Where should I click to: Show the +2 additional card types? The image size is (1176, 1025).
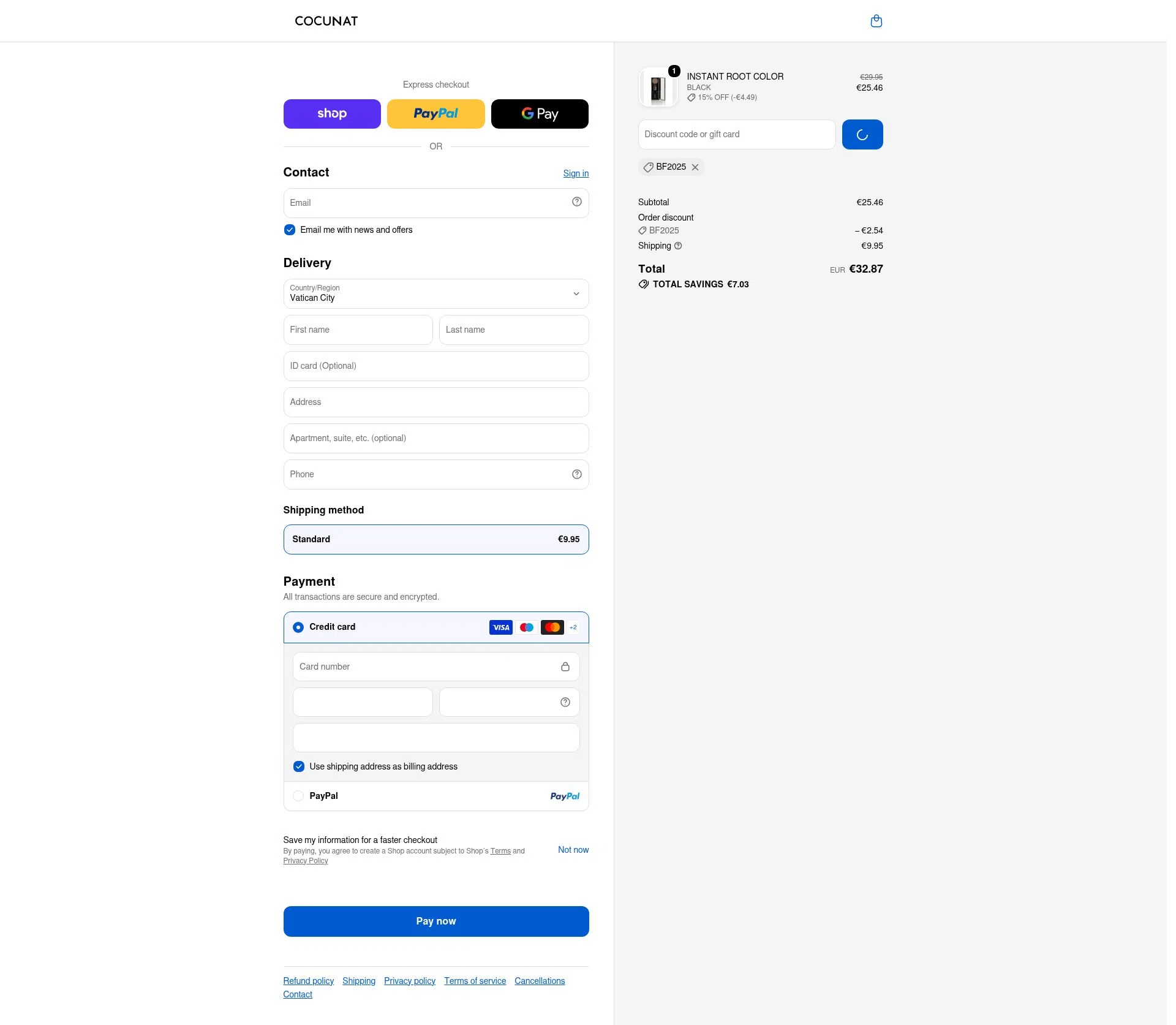coord(573,627)
